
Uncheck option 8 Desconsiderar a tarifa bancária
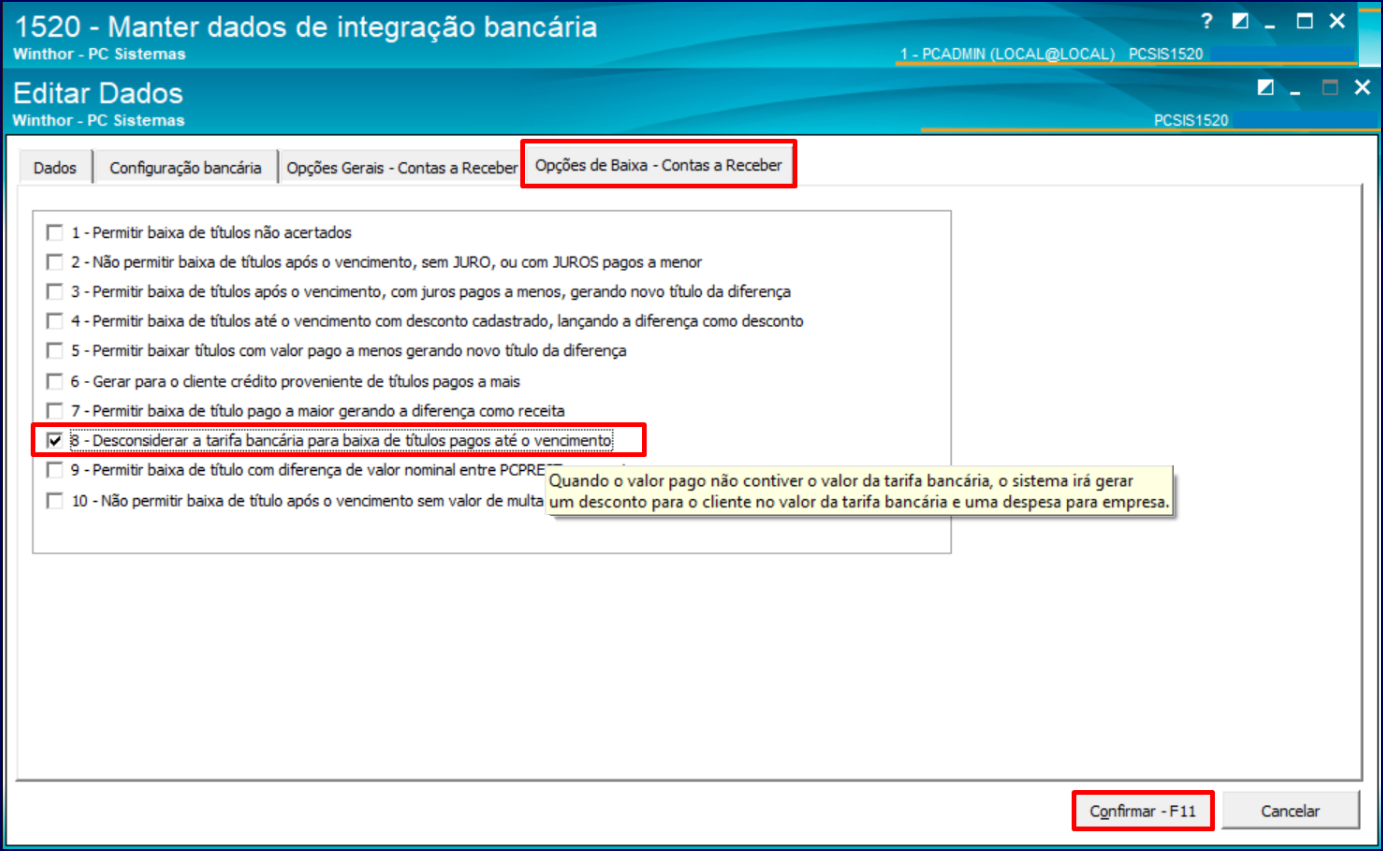[x=54, y=440]
